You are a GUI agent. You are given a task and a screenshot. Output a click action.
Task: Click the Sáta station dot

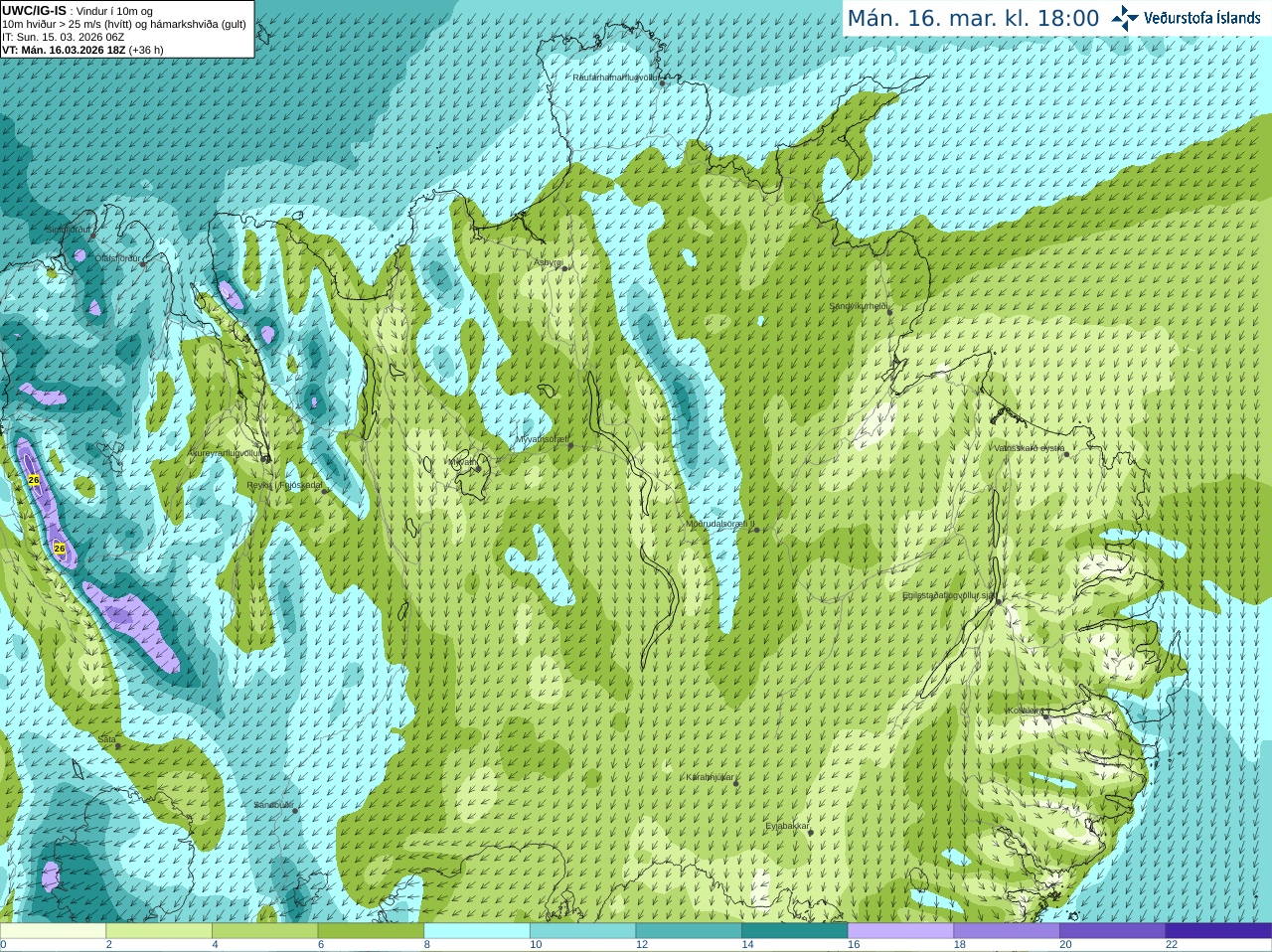click(x=118, y=745)
